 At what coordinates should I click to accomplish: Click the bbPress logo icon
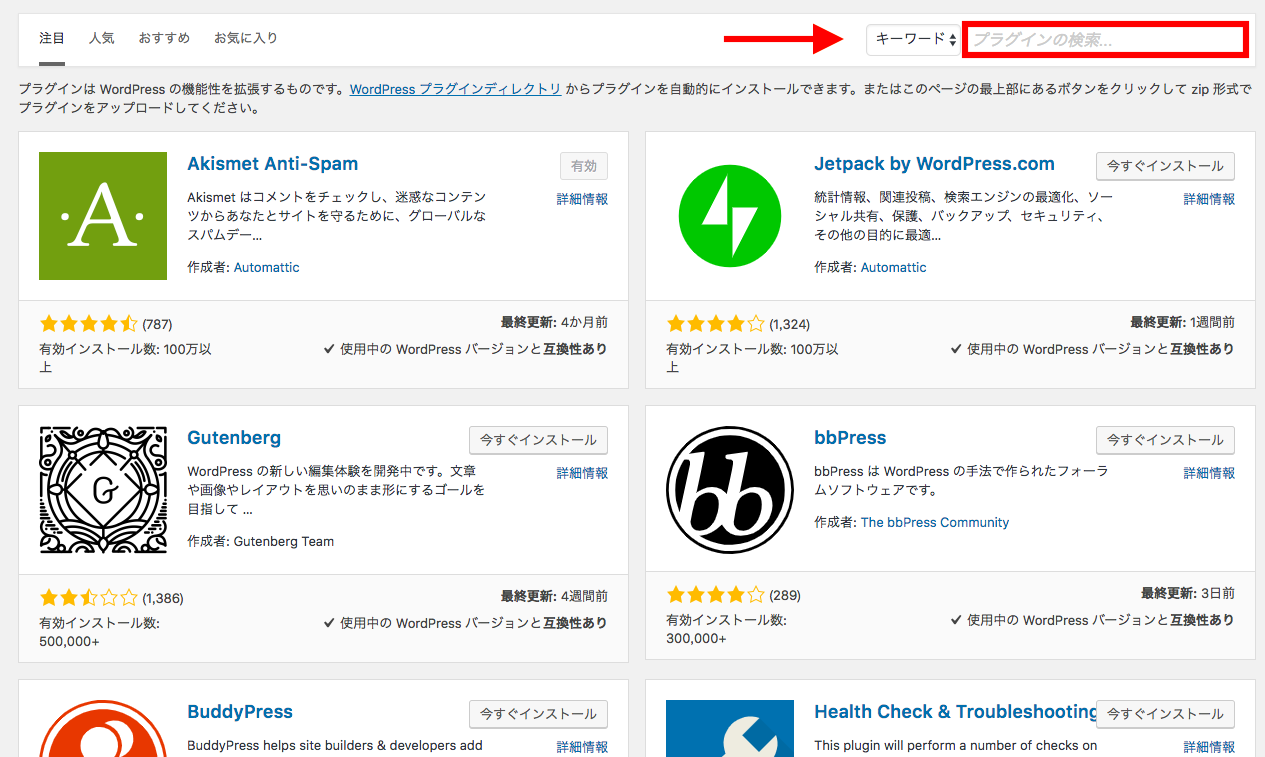(x=730, y=490)
